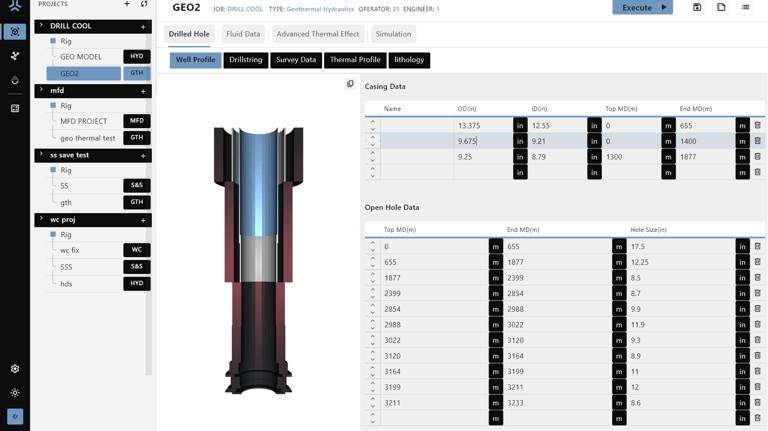This screenshot has height=431, width=768.
Task: Change End MD unit for 655 casing
Action: (x=743, y=125)
